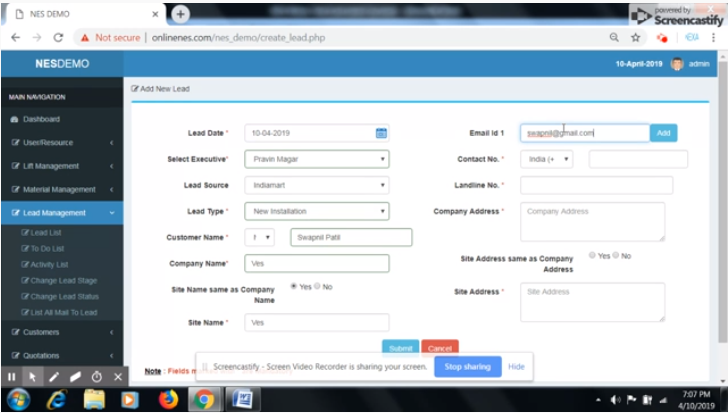This screenshot has width=728, height=413.
Task: Open Firefox from the taskbar
Action: click(x=167, y=400)
